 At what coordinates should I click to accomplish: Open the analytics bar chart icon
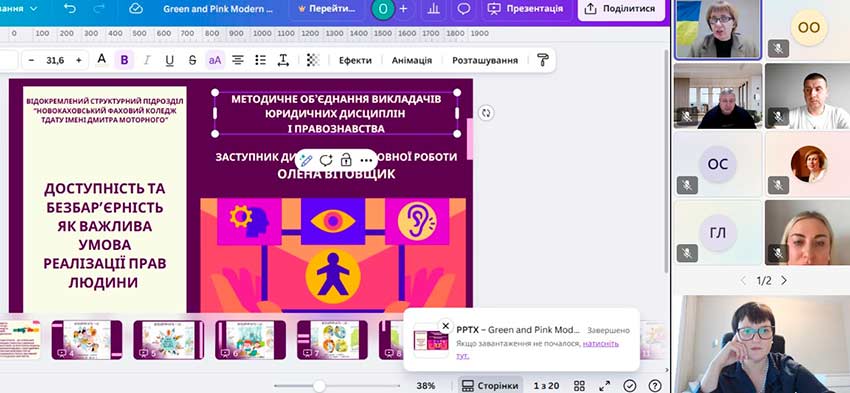(433, 9)
